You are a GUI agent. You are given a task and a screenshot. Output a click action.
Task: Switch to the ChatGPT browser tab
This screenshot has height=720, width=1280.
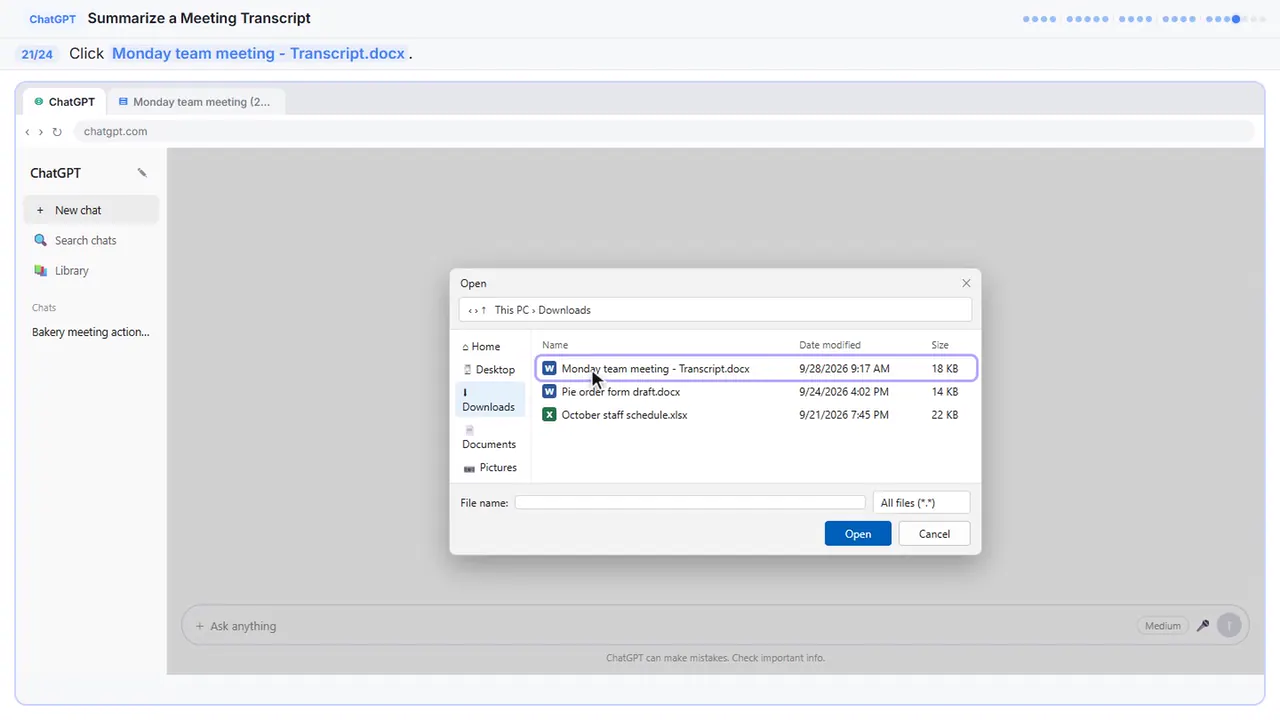pos(65,102)
